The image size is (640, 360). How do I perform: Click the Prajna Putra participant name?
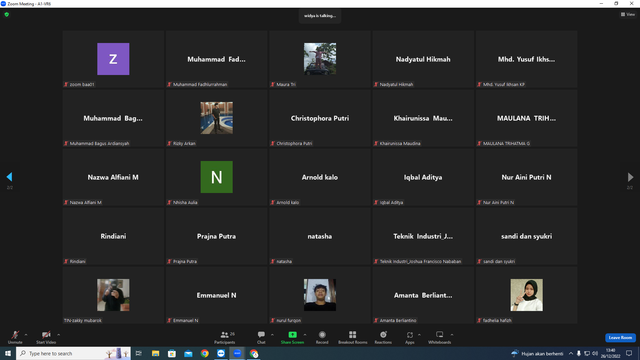point(216,236)
